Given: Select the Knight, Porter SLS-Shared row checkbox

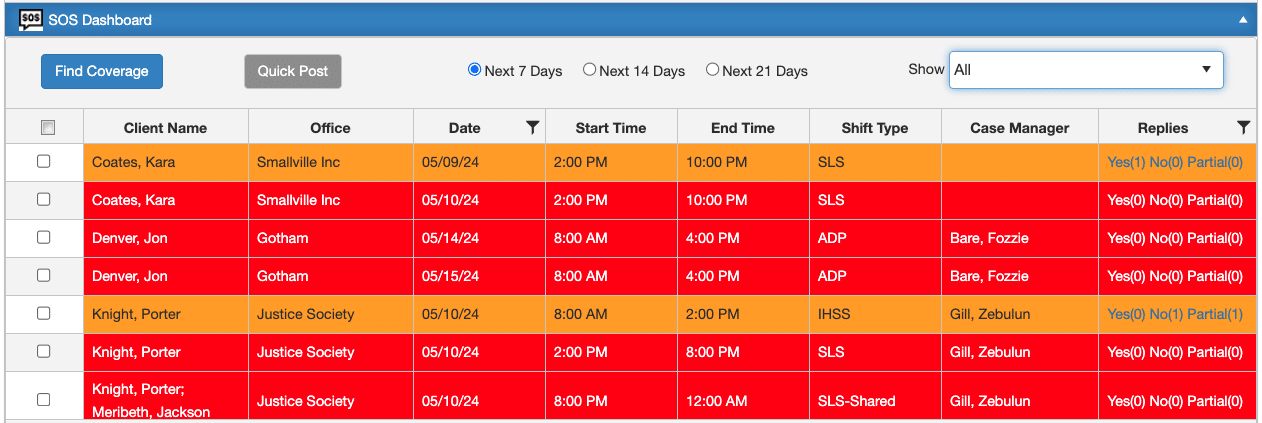Looking at the screenshot, I should click(x=44, y=399).
